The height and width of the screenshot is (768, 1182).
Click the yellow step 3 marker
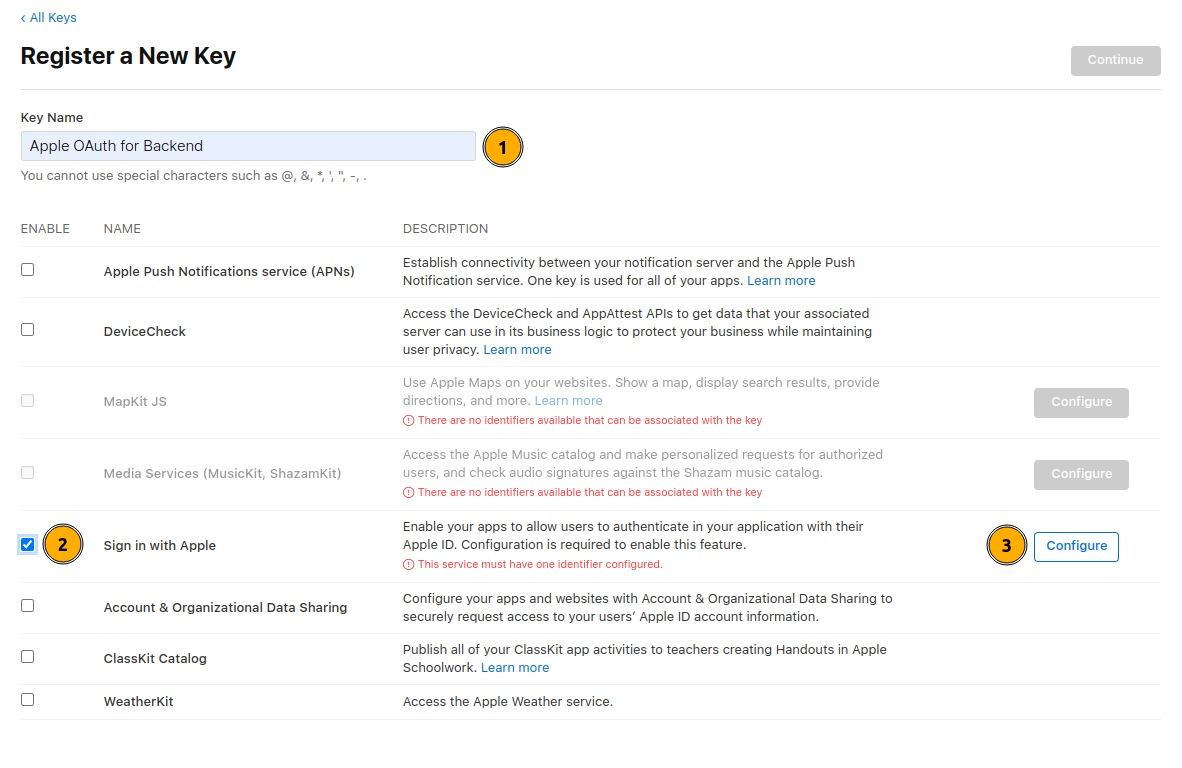click(x=1006, y=546)
